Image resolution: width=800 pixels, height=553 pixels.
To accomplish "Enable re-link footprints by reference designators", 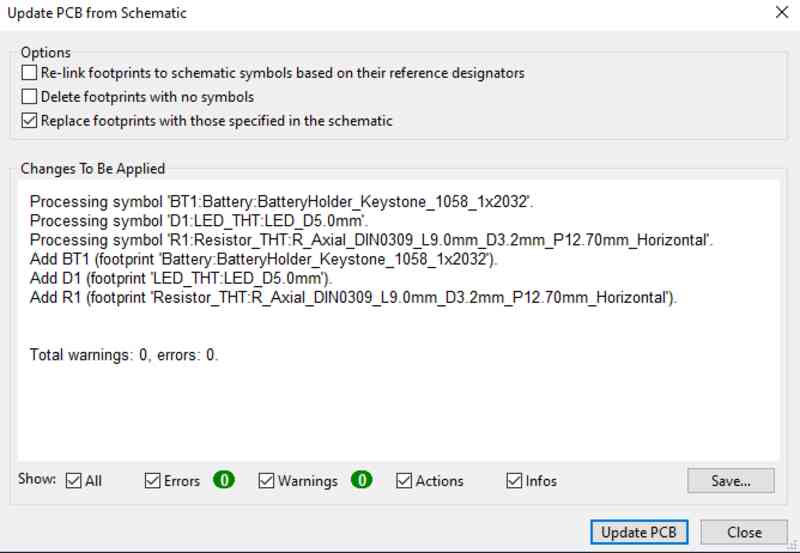I will click(x=29, y=73).
